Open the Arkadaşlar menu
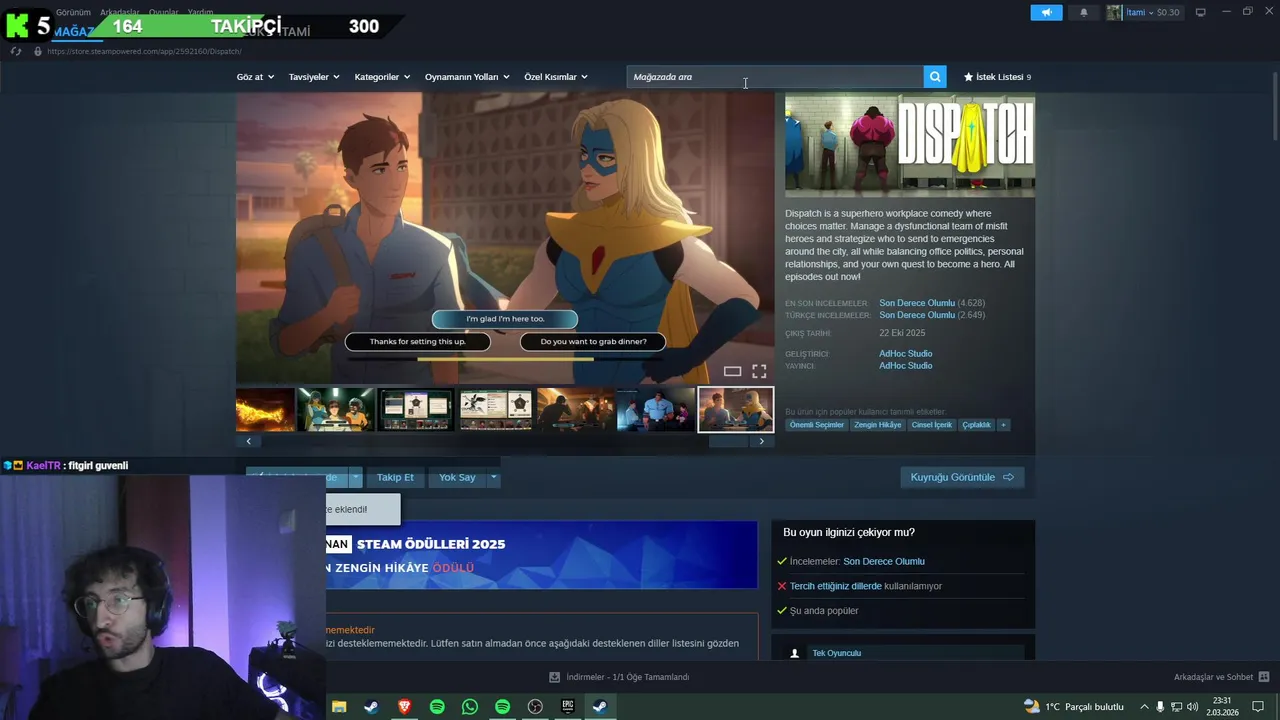The height and width of the screenshot is (720, 1280). tap(119, 12)
